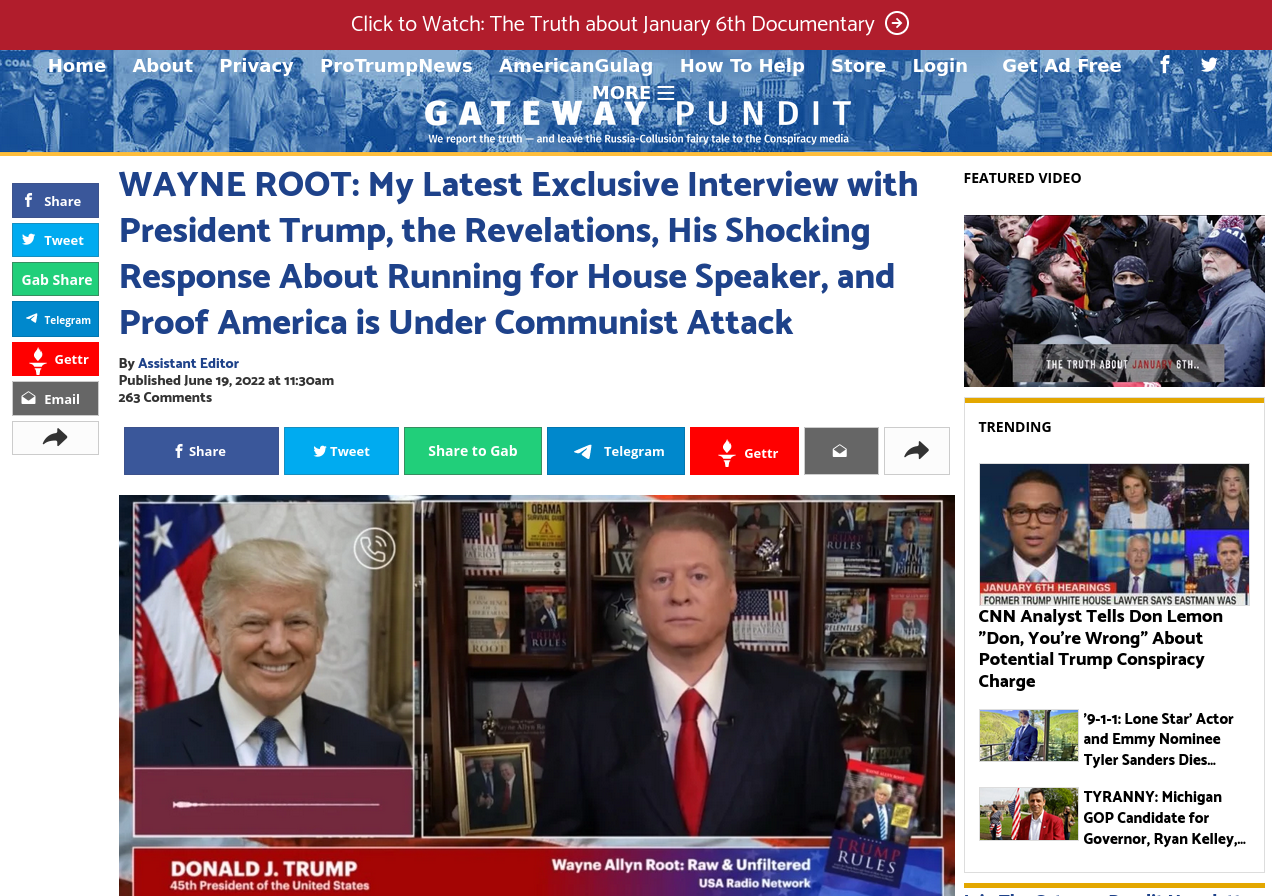The width and height of the screenshot is (1272, 896).
Task: Click the sidebar Facebook Share button
Action: (55, 200)
